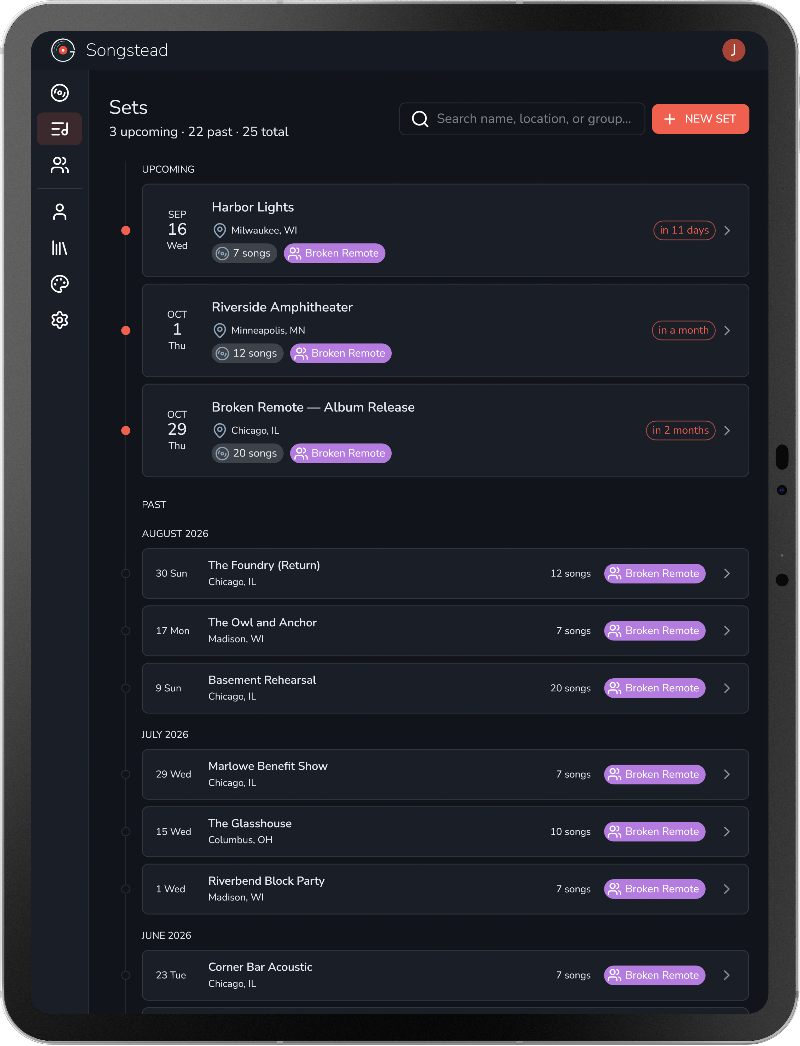
Task: Click the '30 Sun' date on The Foundry row
Action: 171,574
